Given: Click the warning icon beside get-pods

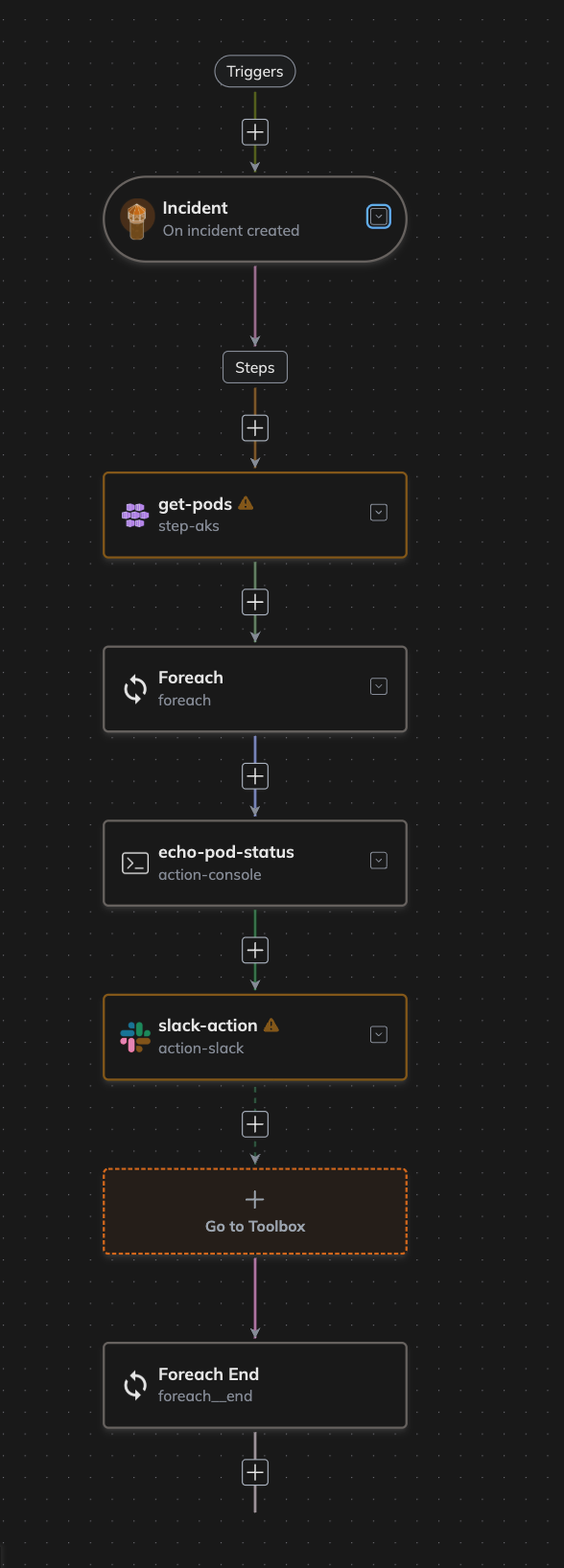Looking at the screenshot, I should click(x=247, y=502).
